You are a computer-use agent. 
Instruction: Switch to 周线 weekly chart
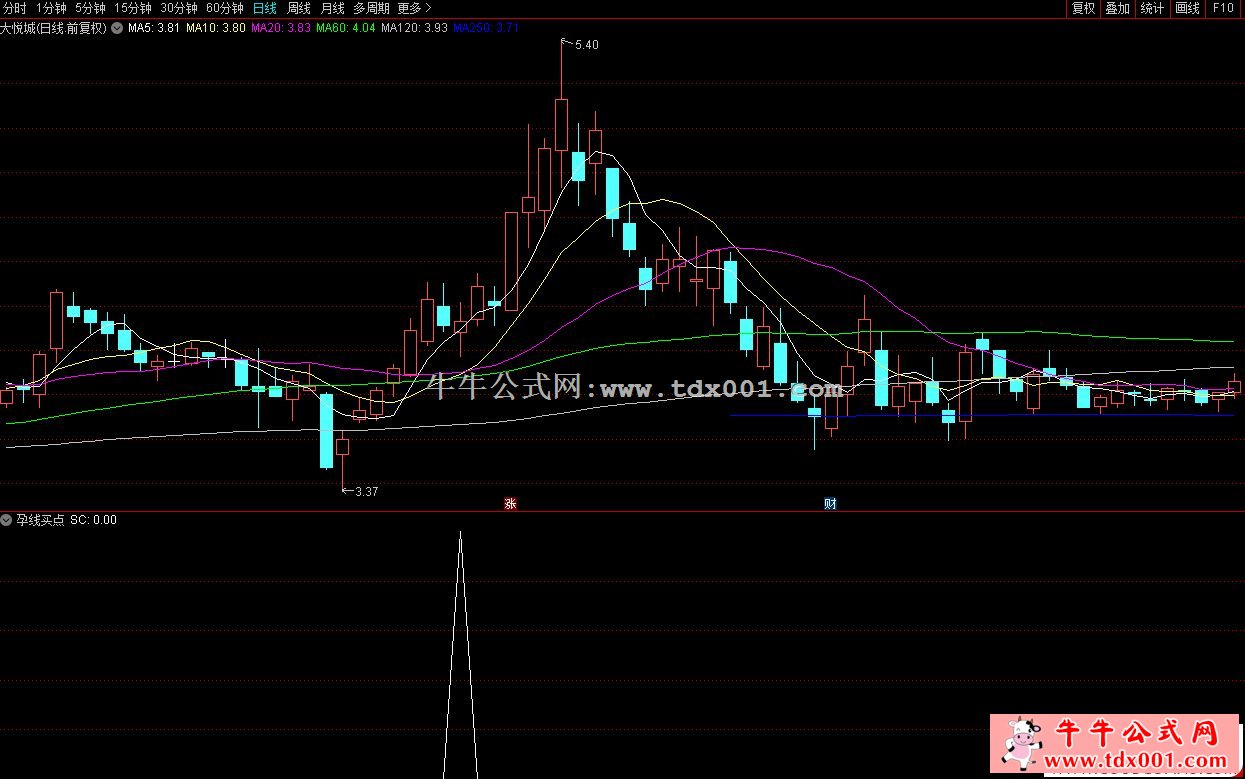pos(299,8)
